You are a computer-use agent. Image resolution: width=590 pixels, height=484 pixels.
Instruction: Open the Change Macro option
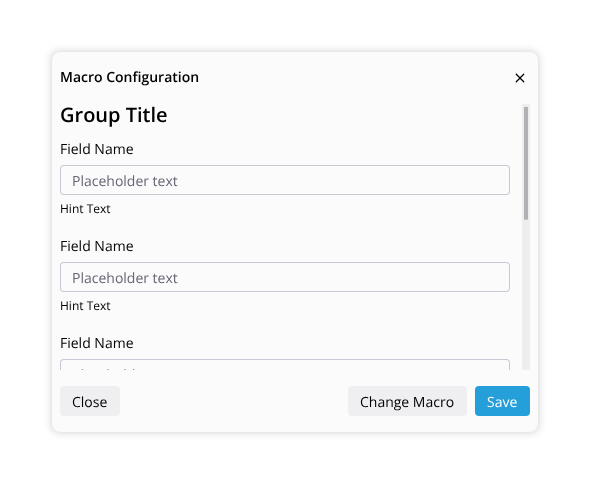click(407, 401)
